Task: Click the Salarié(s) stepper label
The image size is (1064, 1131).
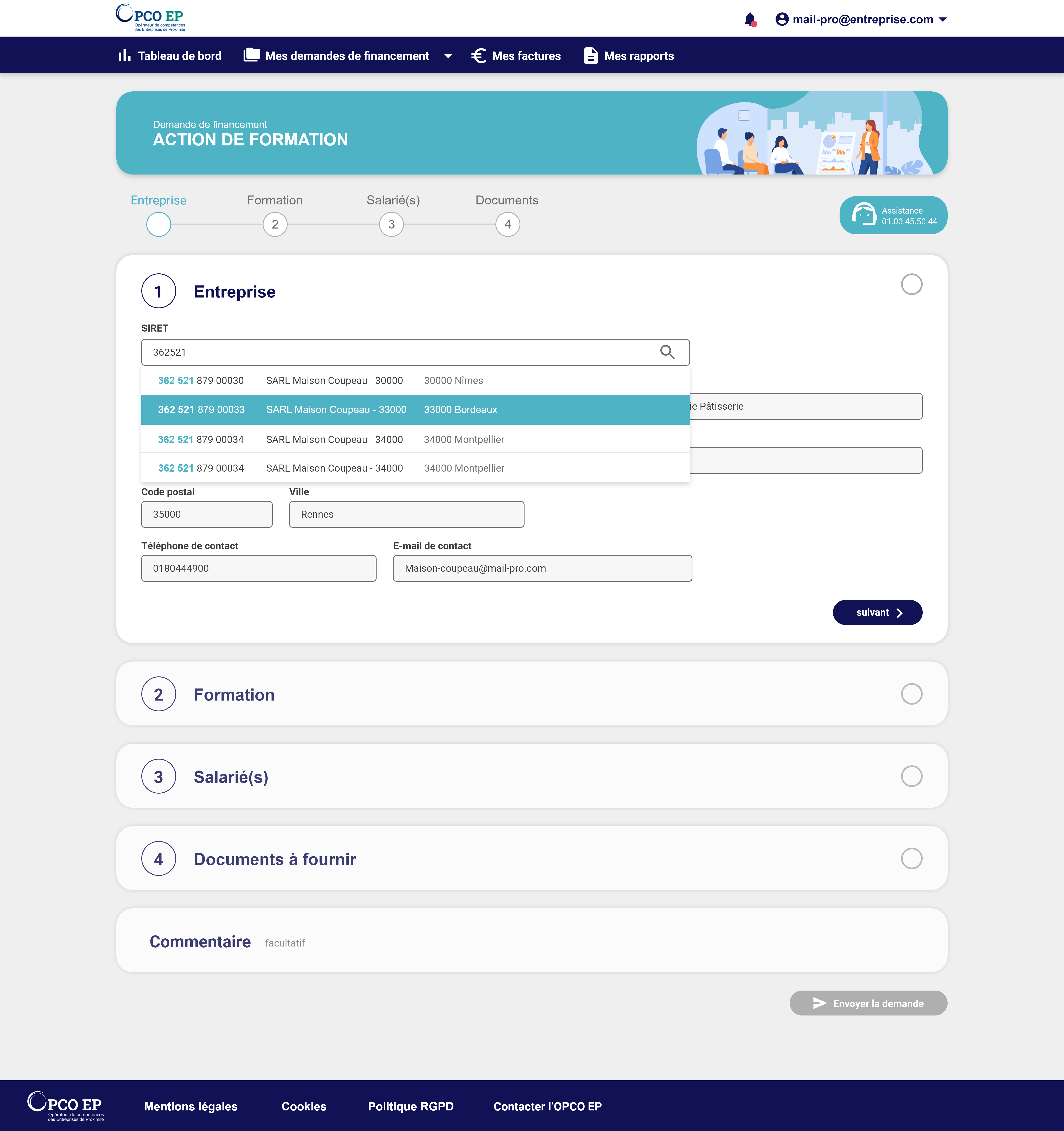Action: [393, 200]
